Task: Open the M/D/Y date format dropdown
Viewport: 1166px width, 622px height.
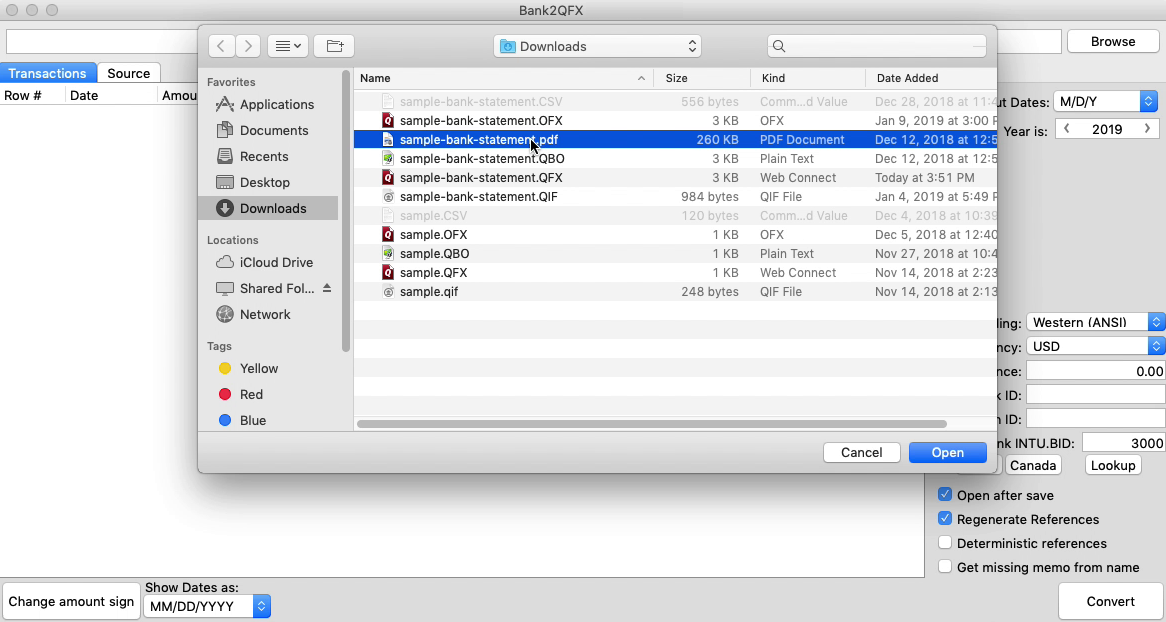Action: pyautogui.click(x=1107, y=102)
